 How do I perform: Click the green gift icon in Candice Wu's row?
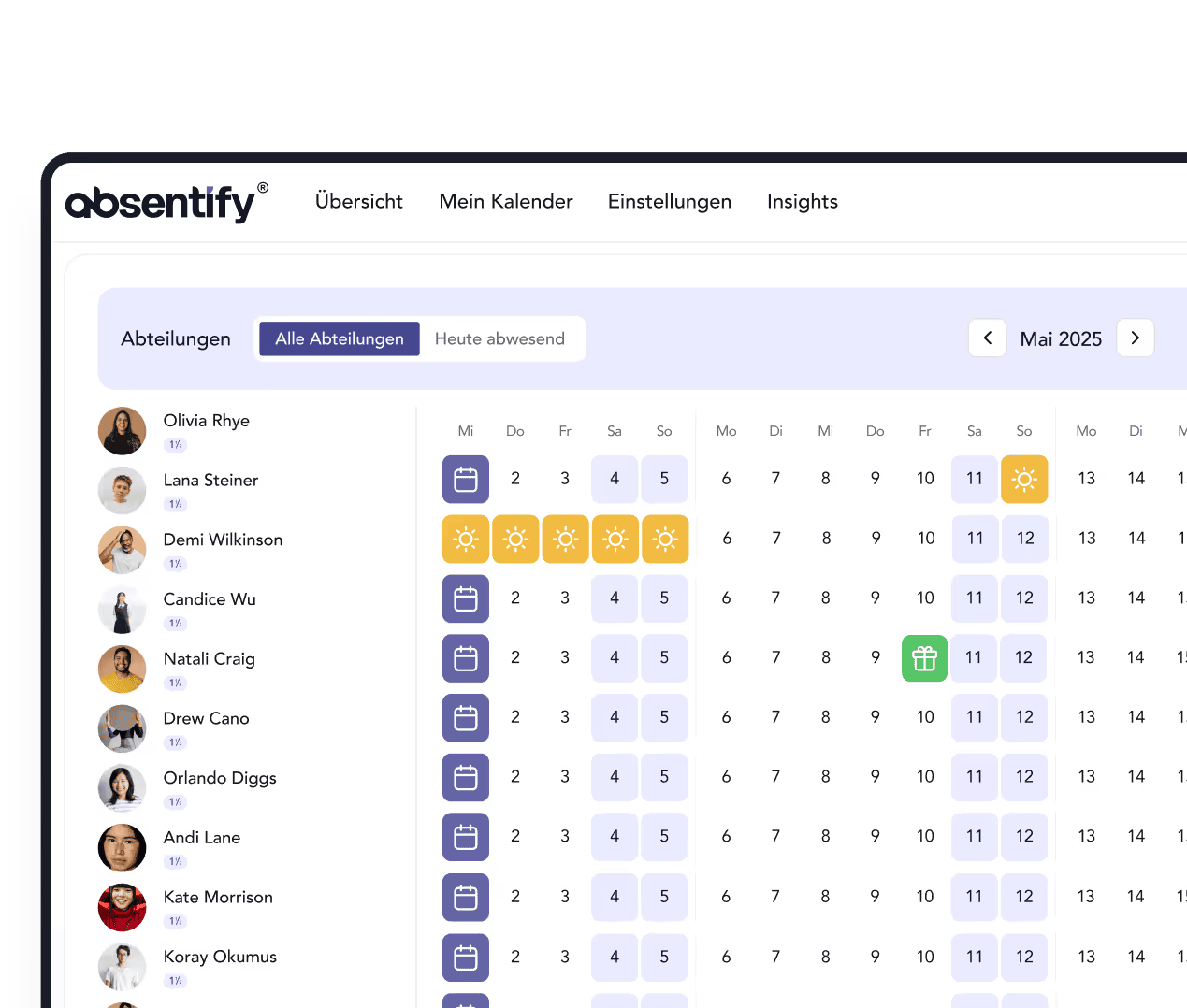pyautogui.click(x=924, y=658)
